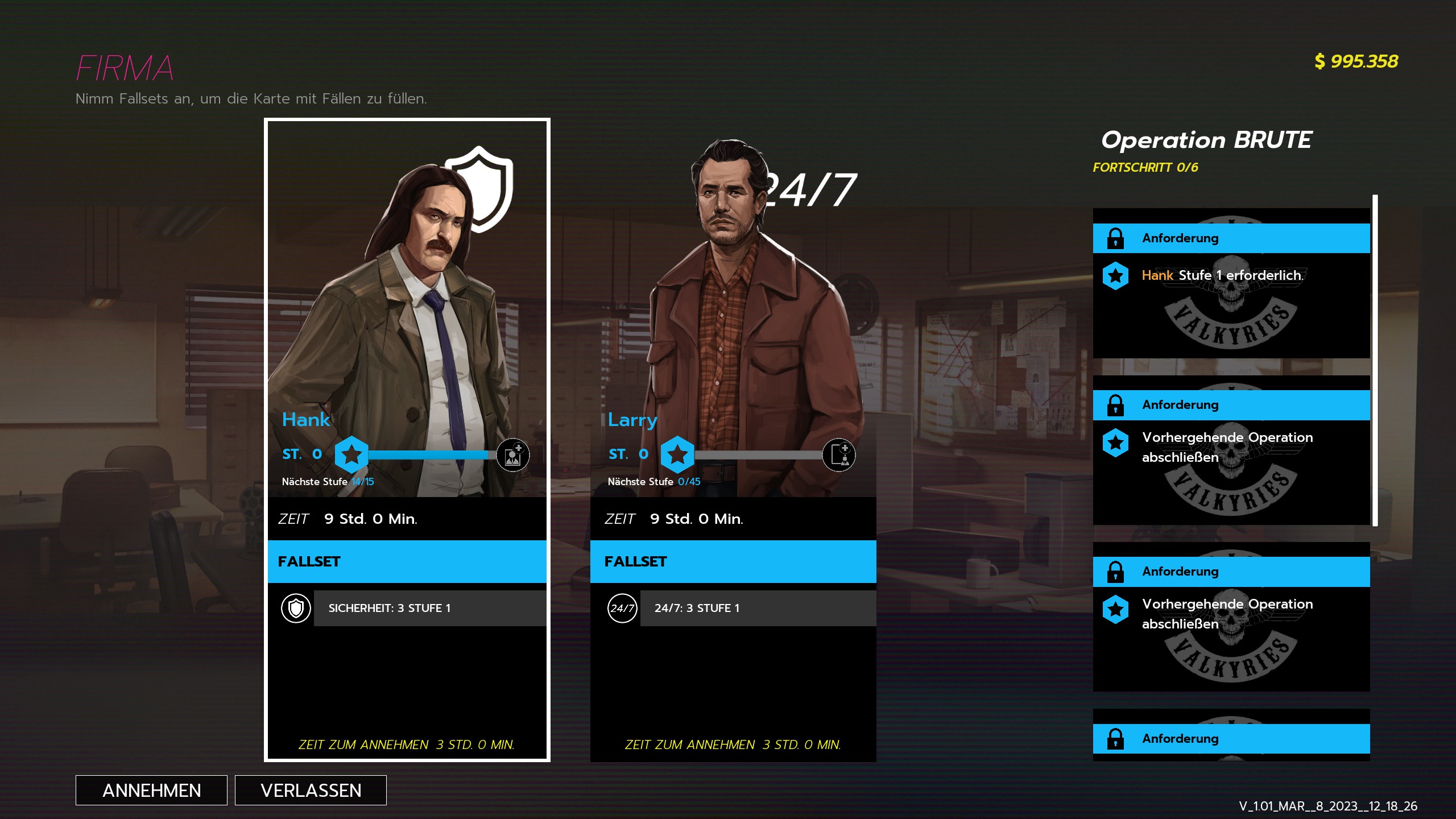Click star icon next to Hank Stufe 1 erforderlich

[1115, 276]
